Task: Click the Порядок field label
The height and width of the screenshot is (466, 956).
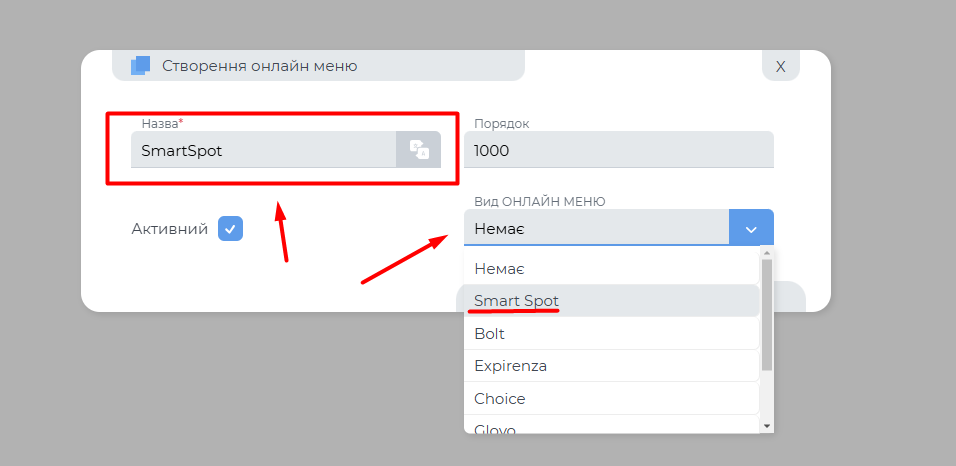Action: pyautogui.click(x=501, y=123)
